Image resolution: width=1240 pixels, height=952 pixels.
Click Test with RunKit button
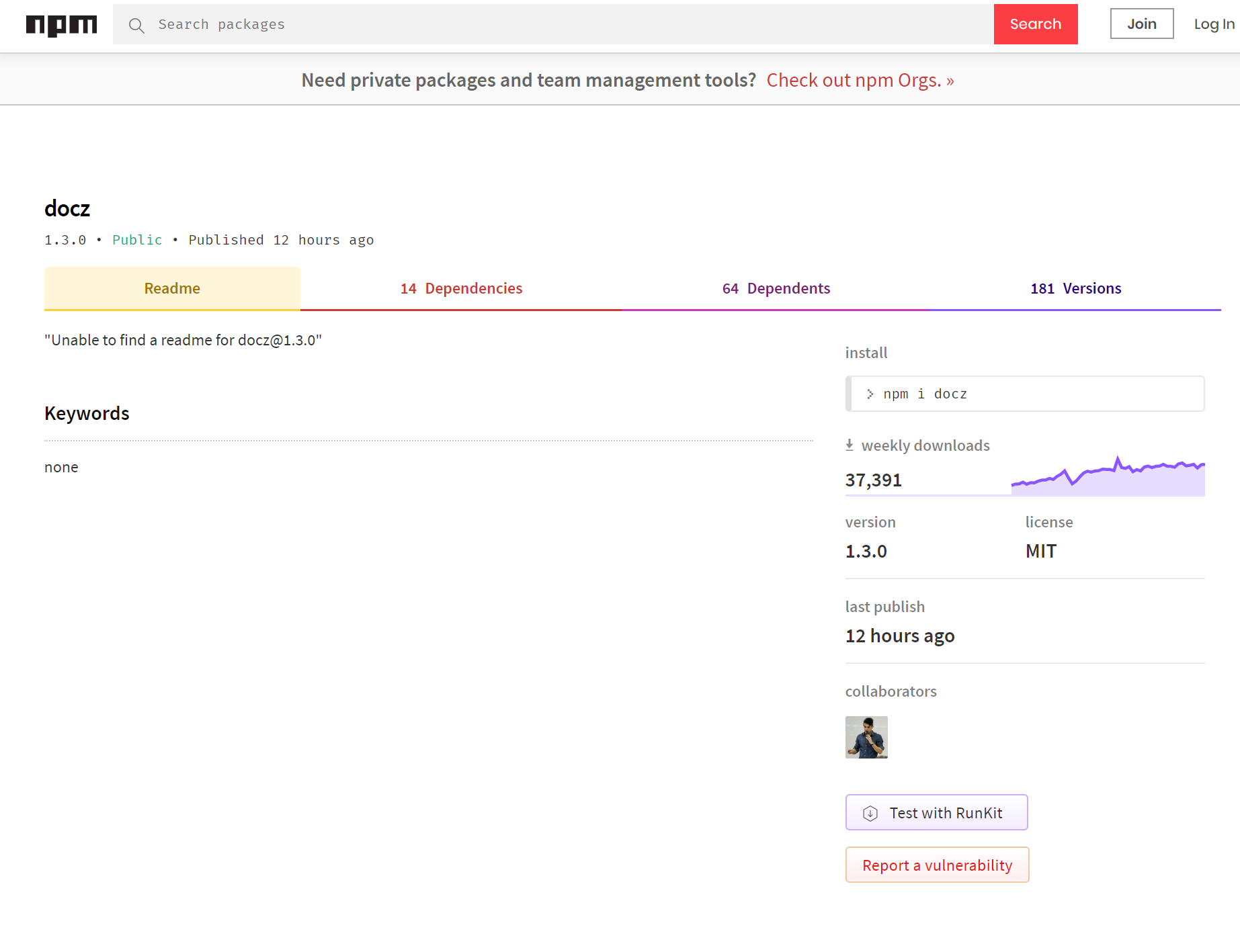937,813
